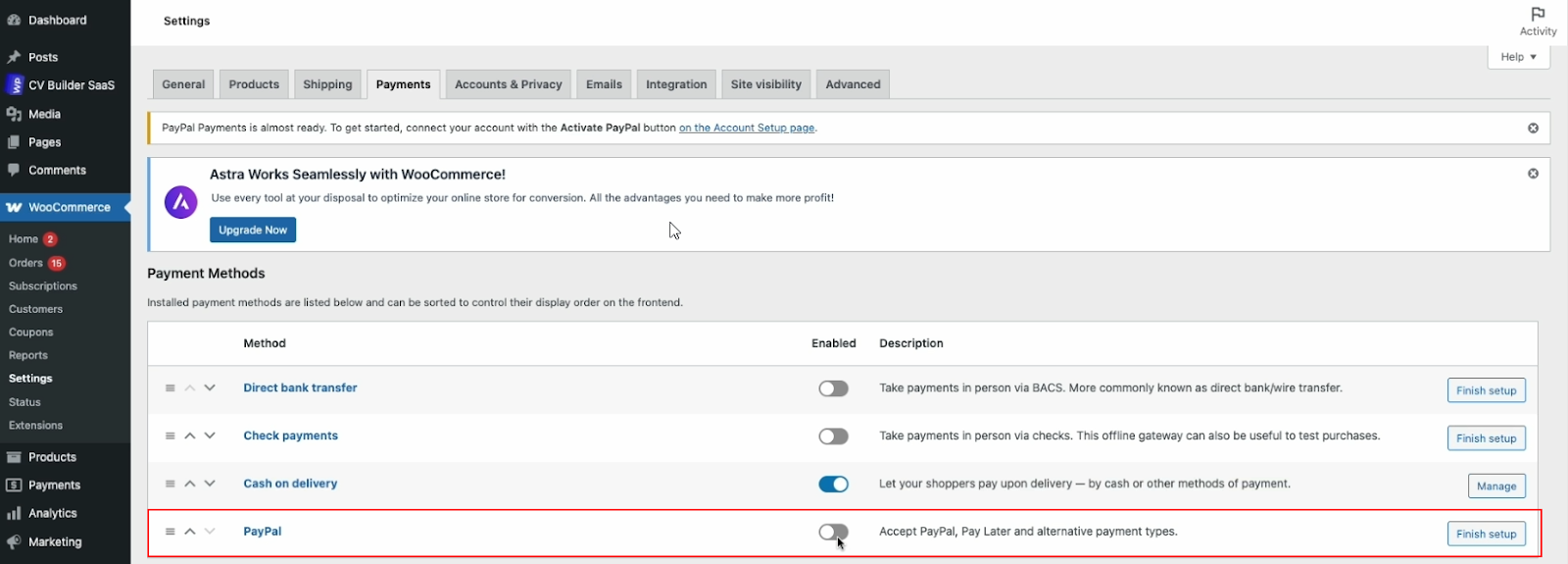Open the Site visibility tab
Screen dimensions: 1568x564
click(766, 84)
